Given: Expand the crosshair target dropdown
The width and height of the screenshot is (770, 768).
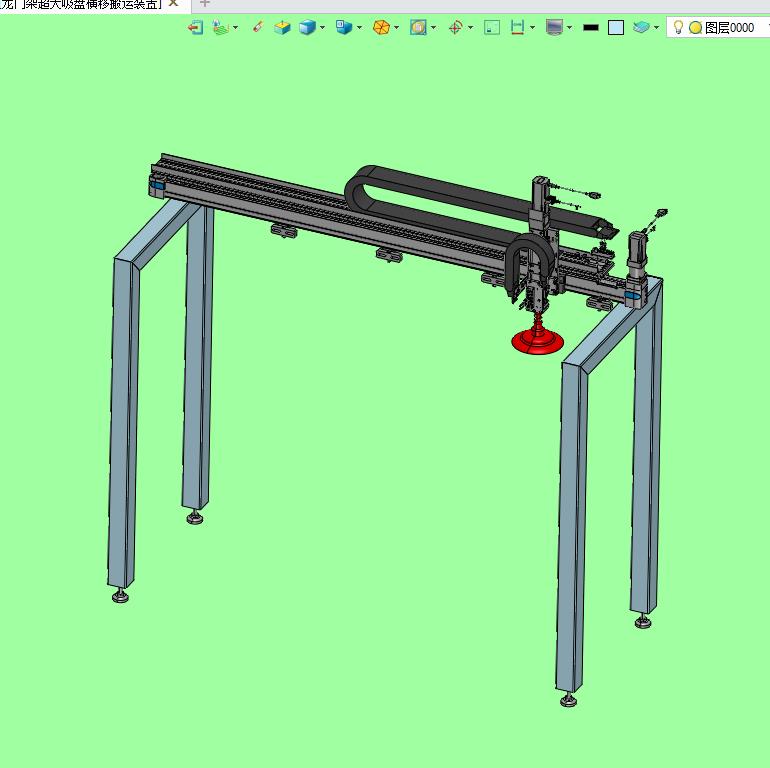Looking at the screenshot, I should pyautogui.click(x=470, y=27).
